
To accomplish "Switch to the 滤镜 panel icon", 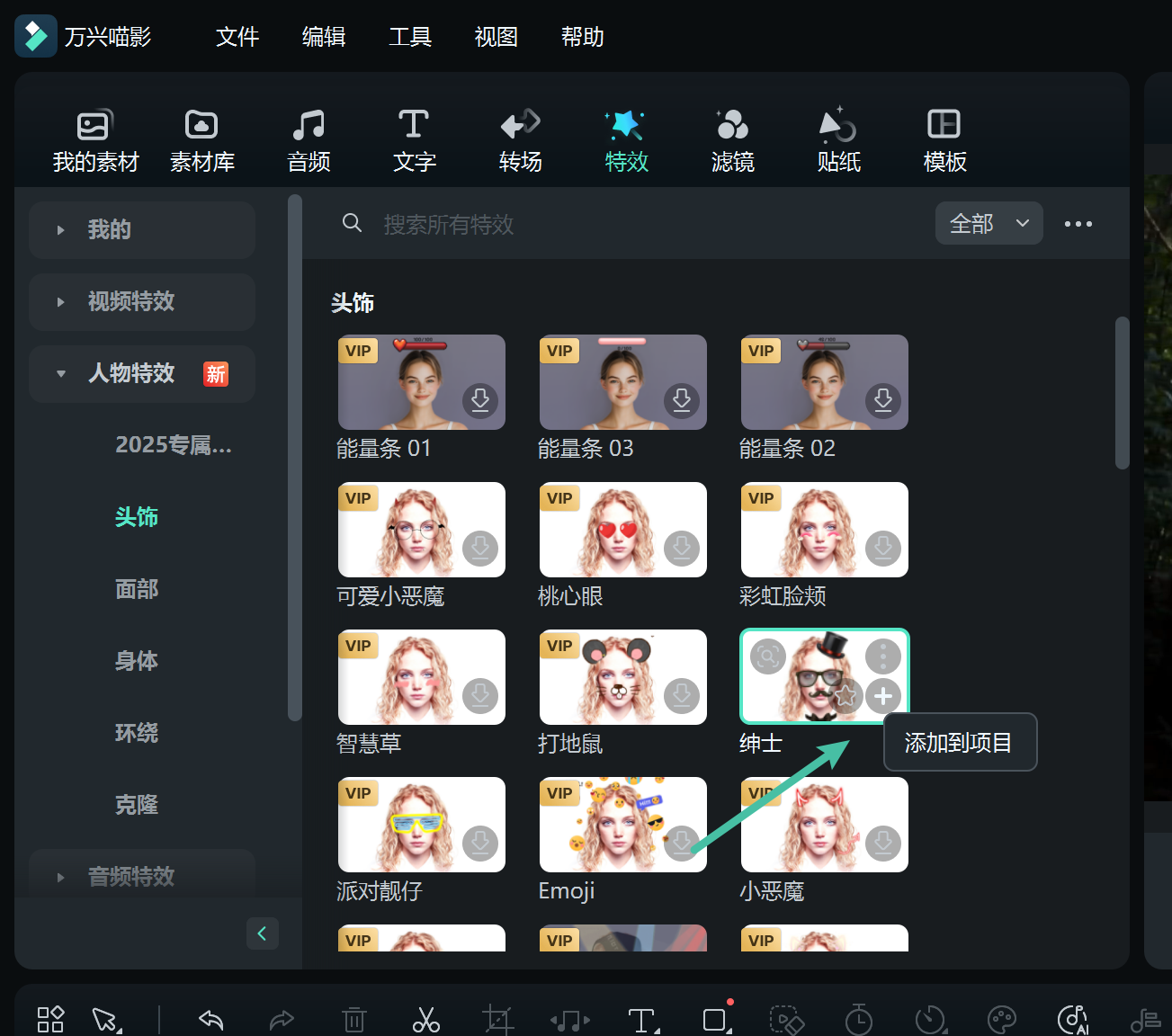I will click(732, 139).
